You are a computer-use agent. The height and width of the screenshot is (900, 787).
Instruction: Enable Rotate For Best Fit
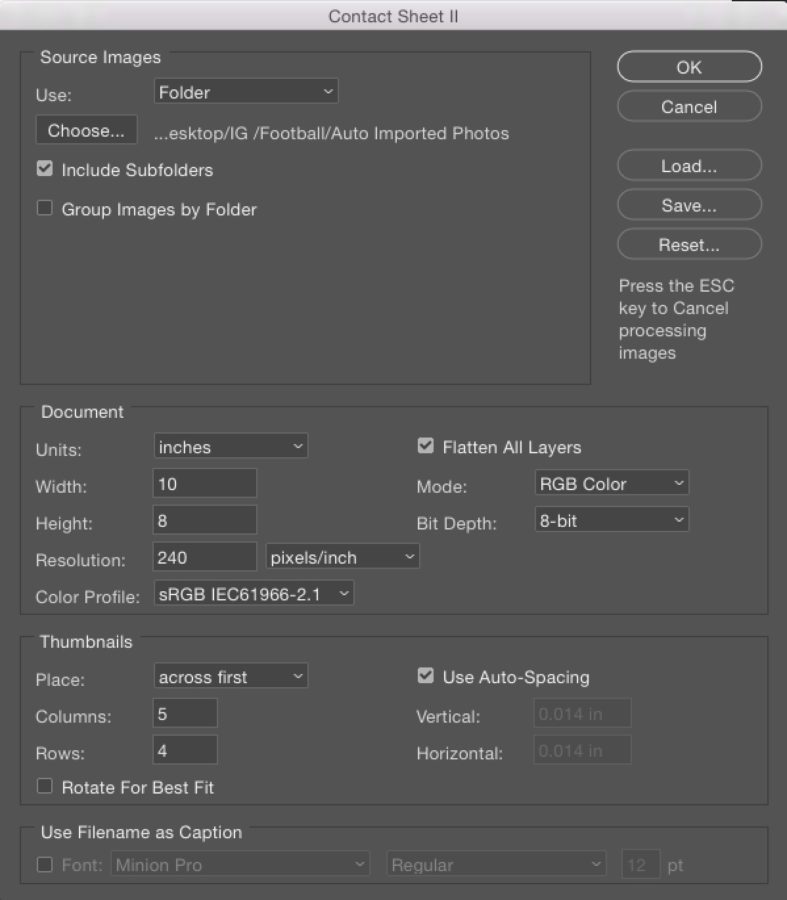[x=44, y=786]
